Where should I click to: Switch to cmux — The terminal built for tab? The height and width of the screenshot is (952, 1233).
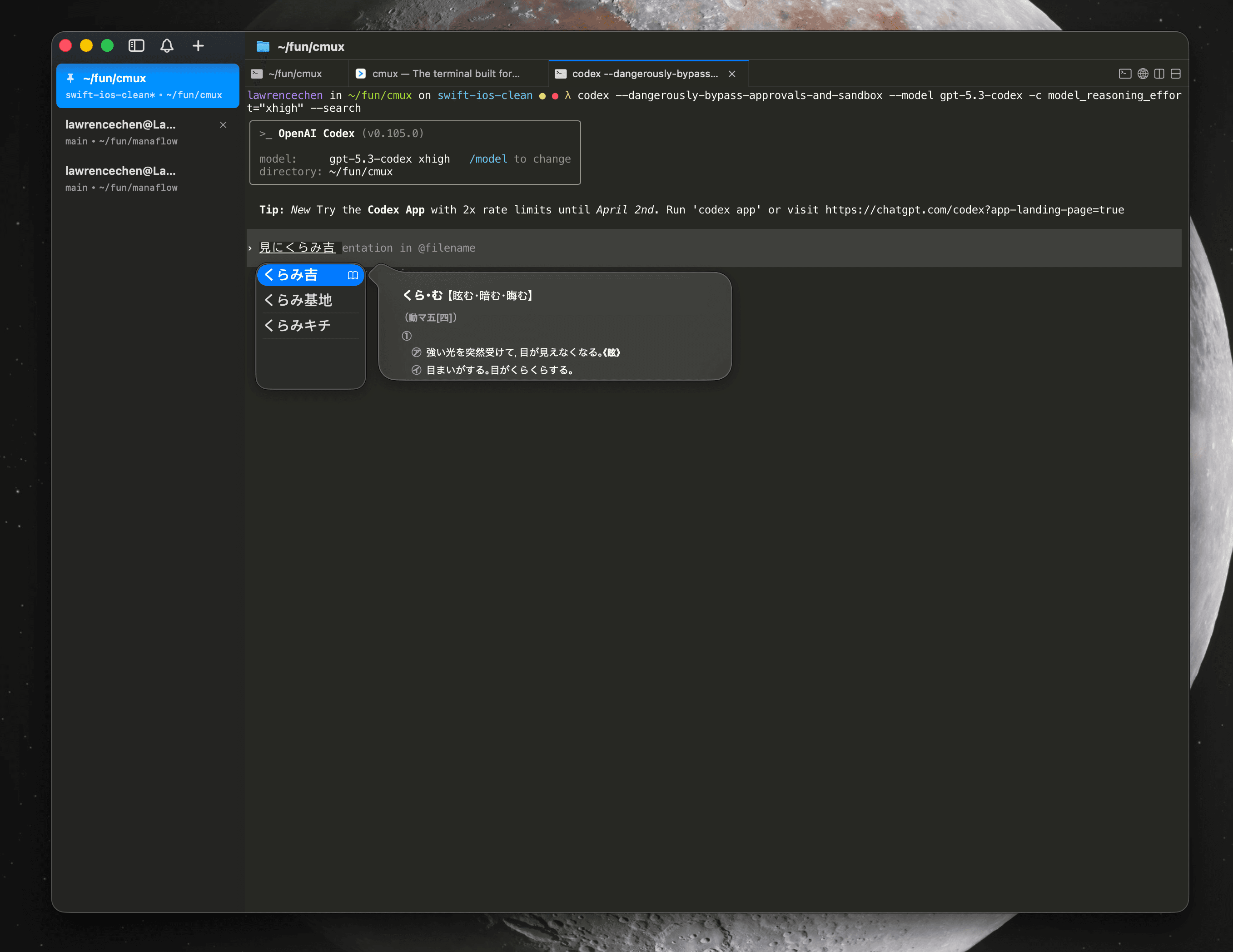pyautogui.click(x=446, y=74)
